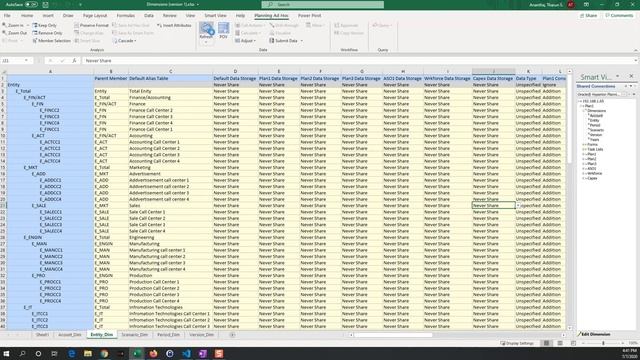Click the Comments button
Viewport: 640px width, 360px height.
[x=619, y=16]
